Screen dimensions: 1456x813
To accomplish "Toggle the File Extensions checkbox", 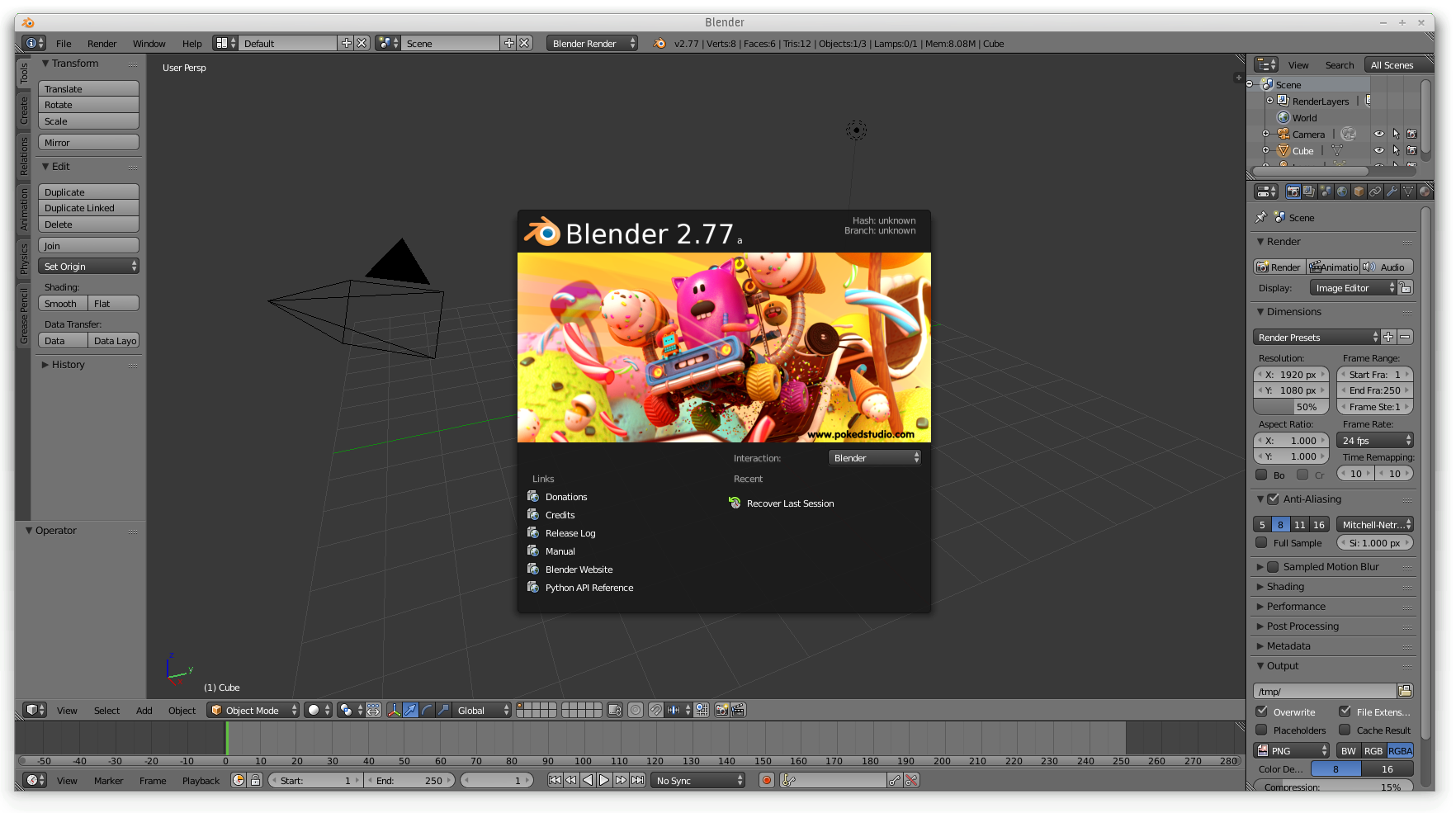I will tap(1345, 711).
